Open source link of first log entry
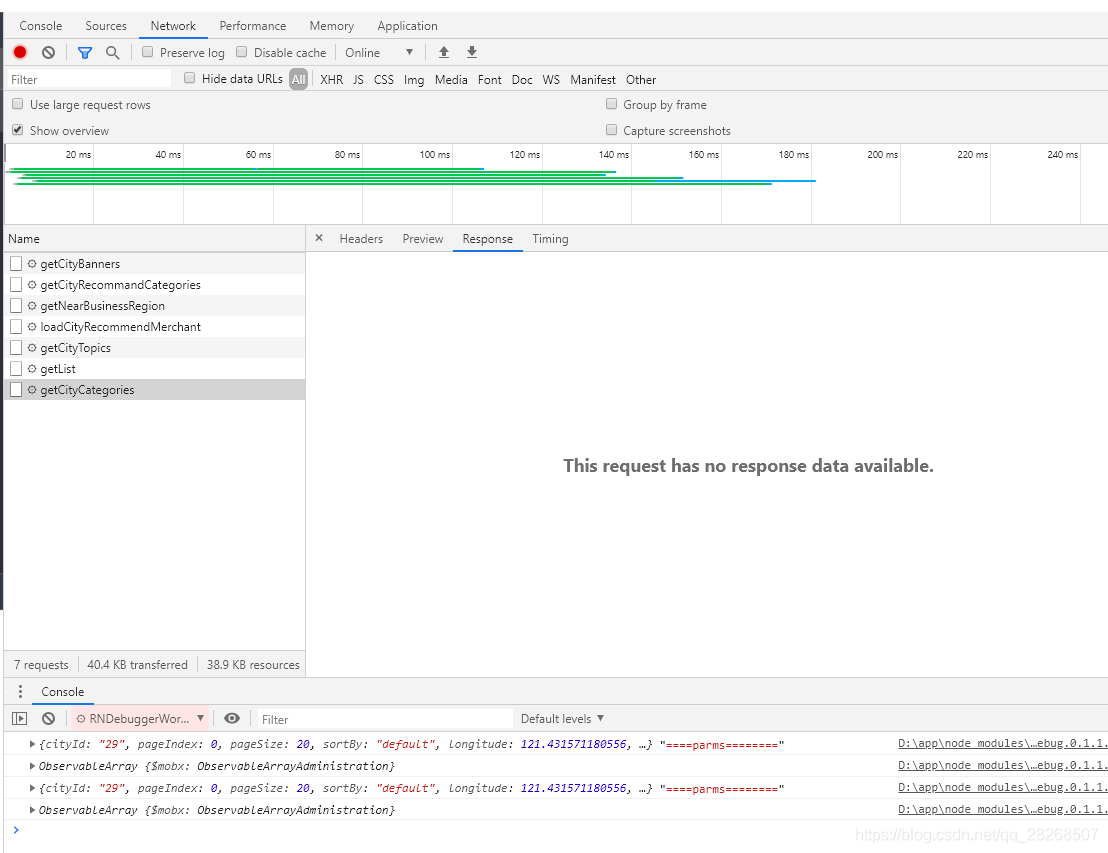Screen dimensions: 1108x853 [x=1002, y=743]
